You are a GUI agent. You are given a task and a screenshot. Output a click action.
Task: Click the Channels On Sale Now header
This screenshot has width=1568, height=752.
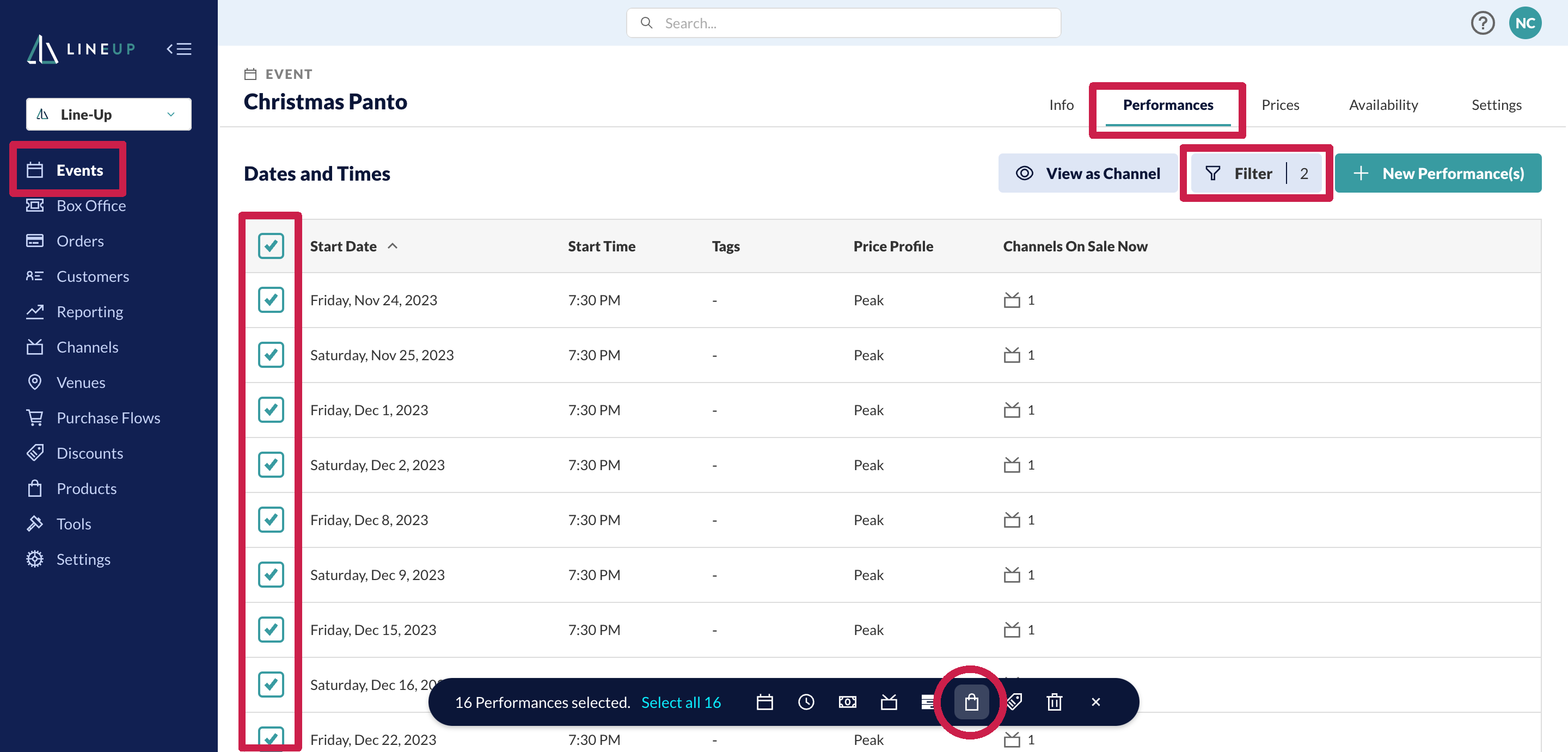[x=1075, y=246]
